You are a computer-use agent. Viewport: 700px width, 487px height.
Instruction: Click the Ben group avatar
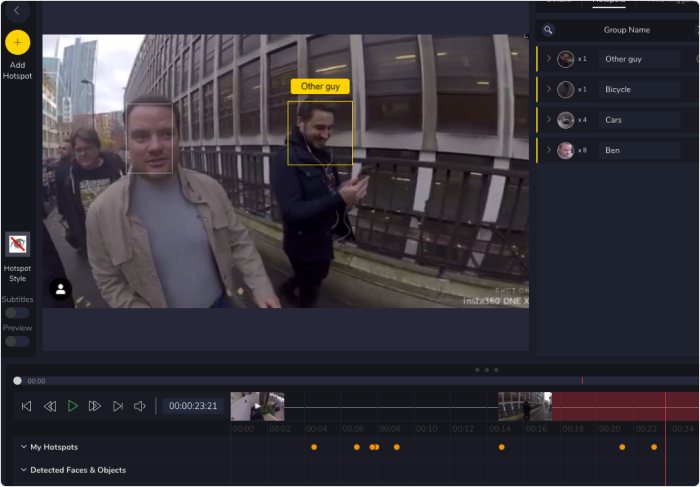click(565, 150)
